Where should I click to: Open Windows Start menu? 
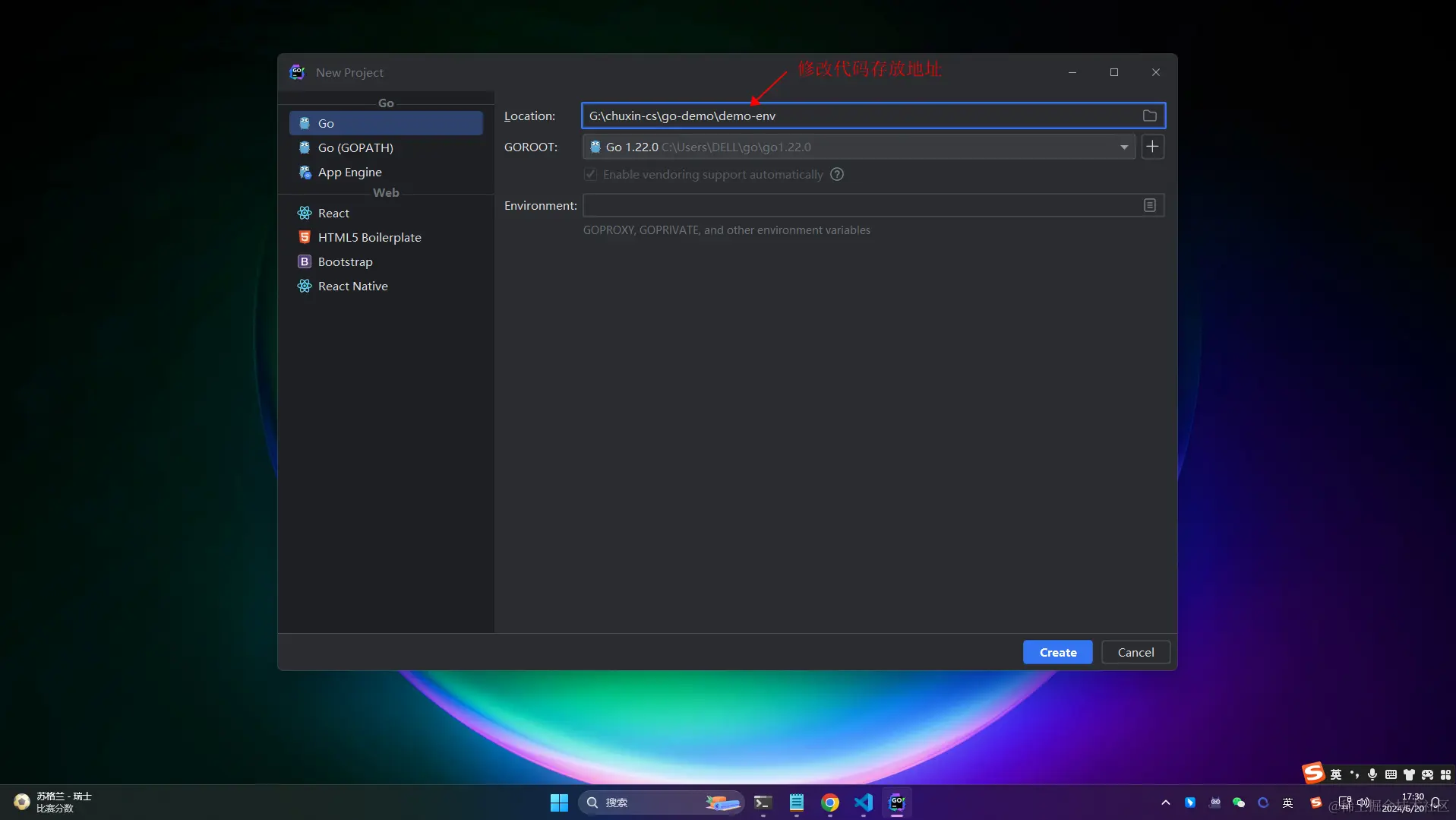(559, 803)
